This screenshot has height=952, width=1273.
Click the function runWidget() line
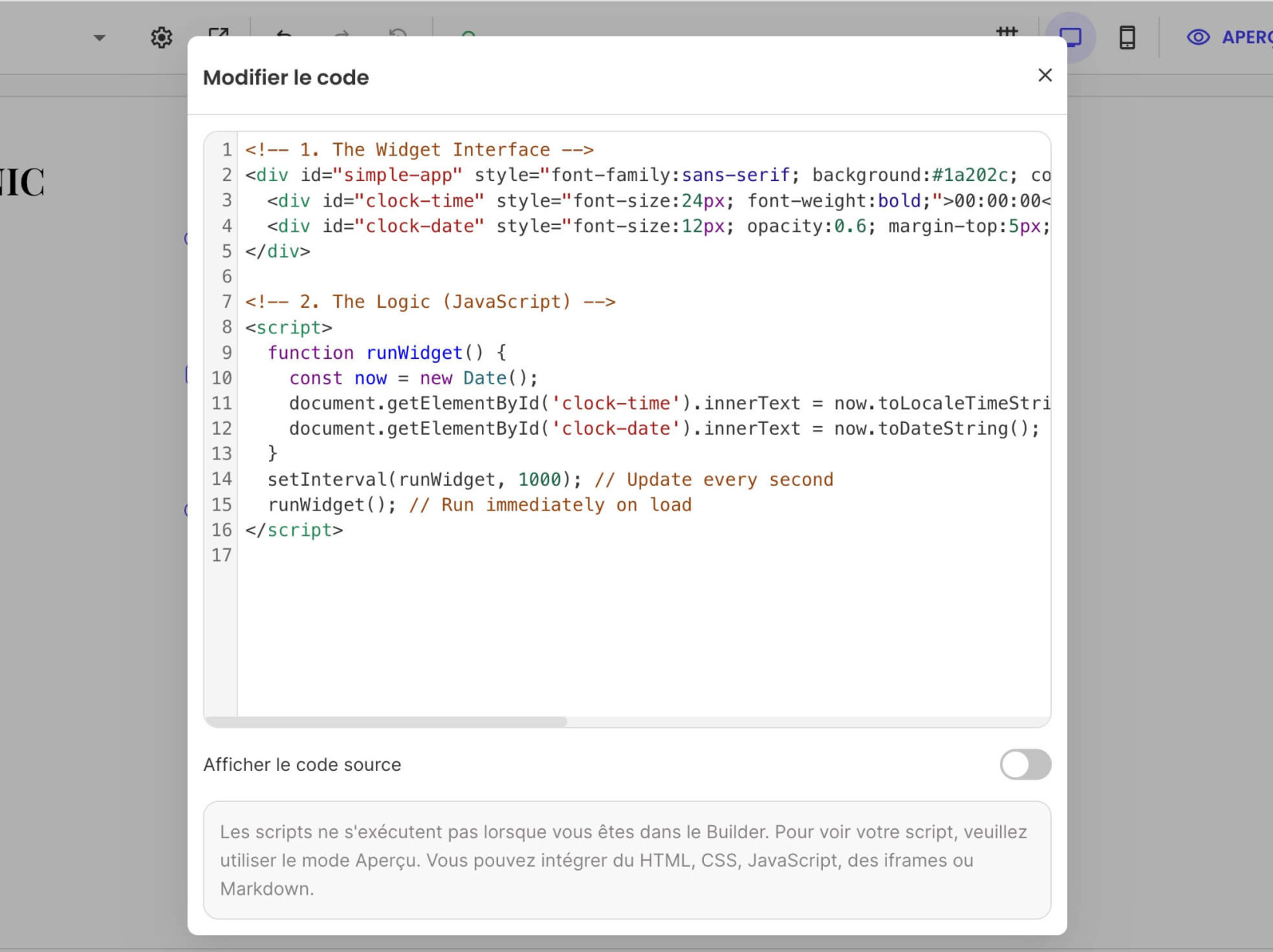click(387, 353)
